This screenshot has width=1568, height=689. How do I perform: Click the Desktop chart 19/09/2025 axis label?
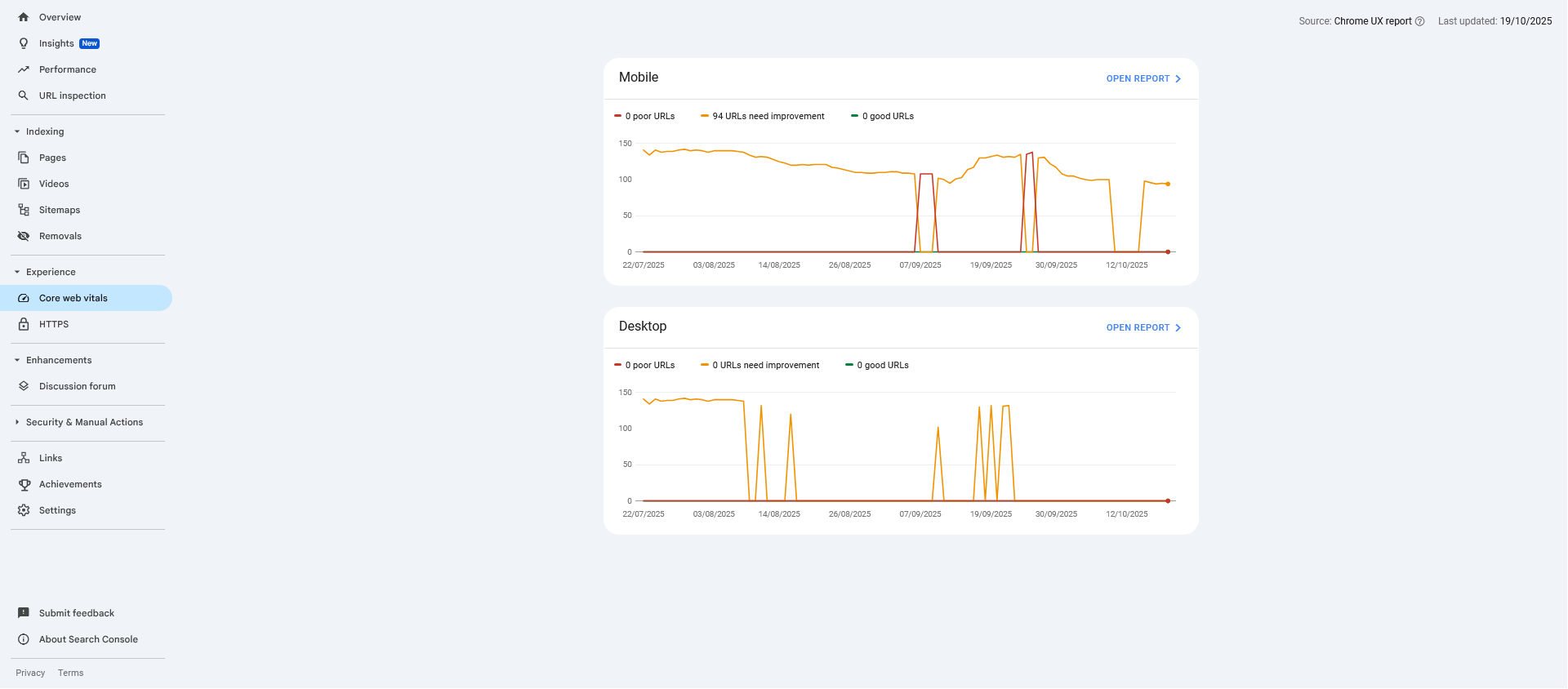991,514
